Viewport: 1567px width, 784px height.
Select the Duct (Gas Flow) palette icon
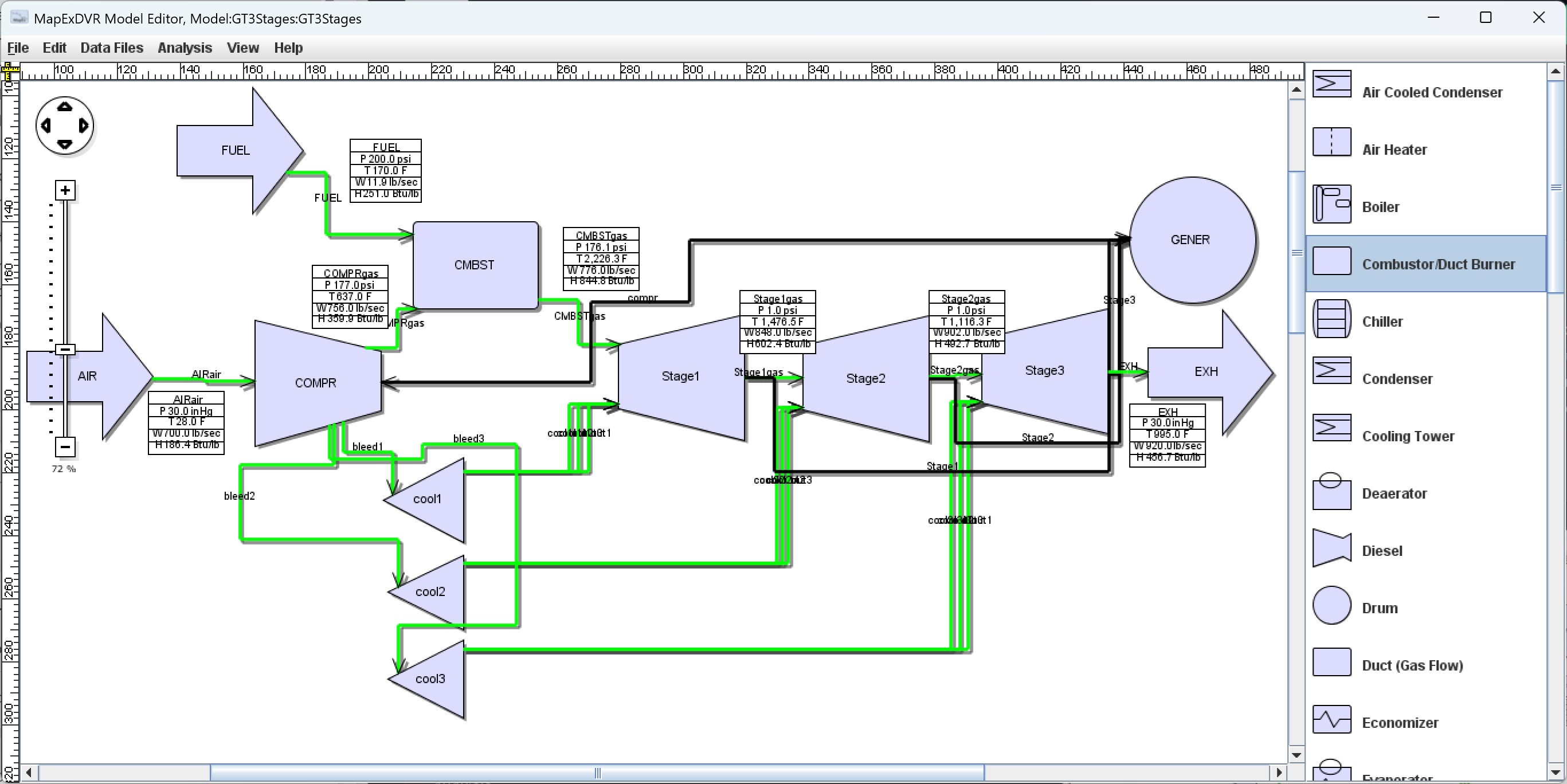click(1331, 663)
